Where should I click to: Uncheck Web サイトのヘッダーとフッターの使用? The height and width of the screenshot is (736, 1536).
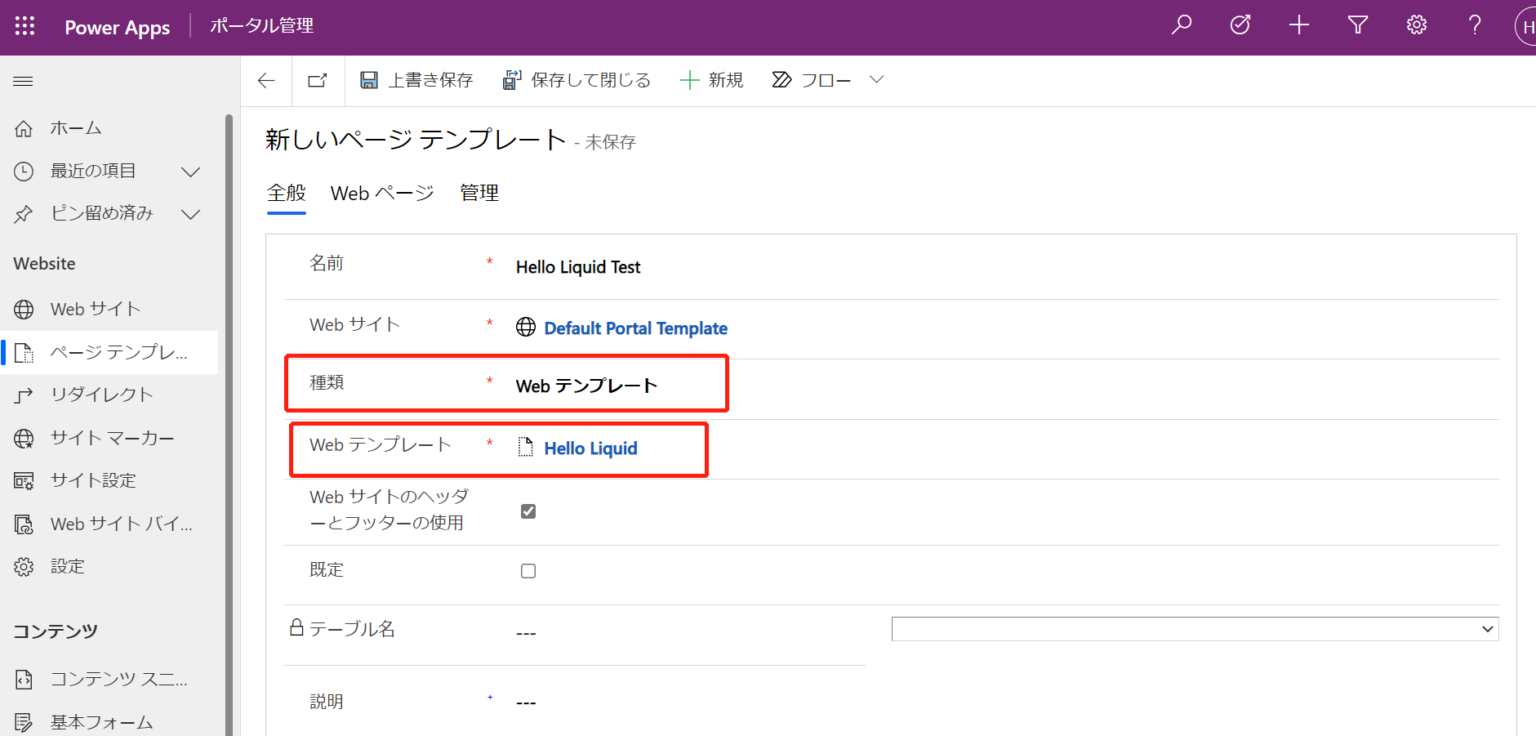528,511
